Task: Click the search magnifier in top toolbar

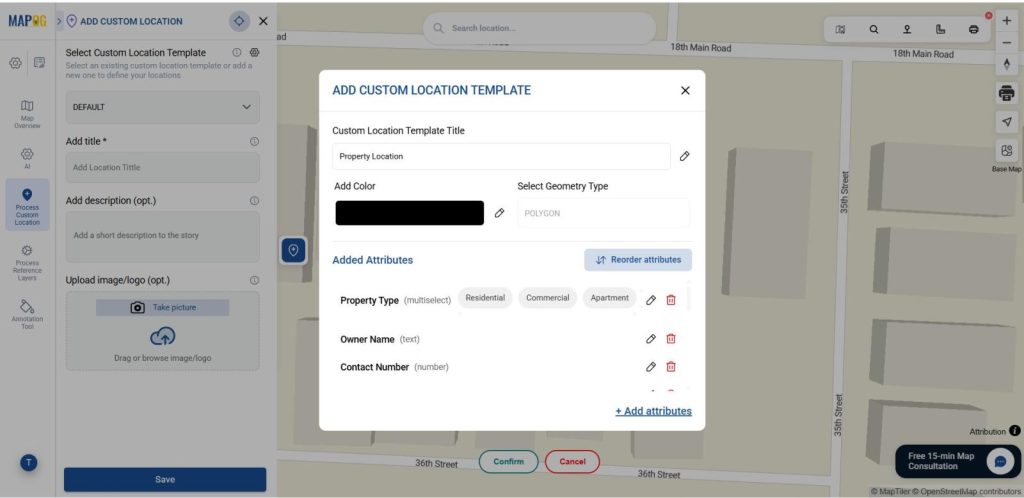Action: [x=874, y=29]
